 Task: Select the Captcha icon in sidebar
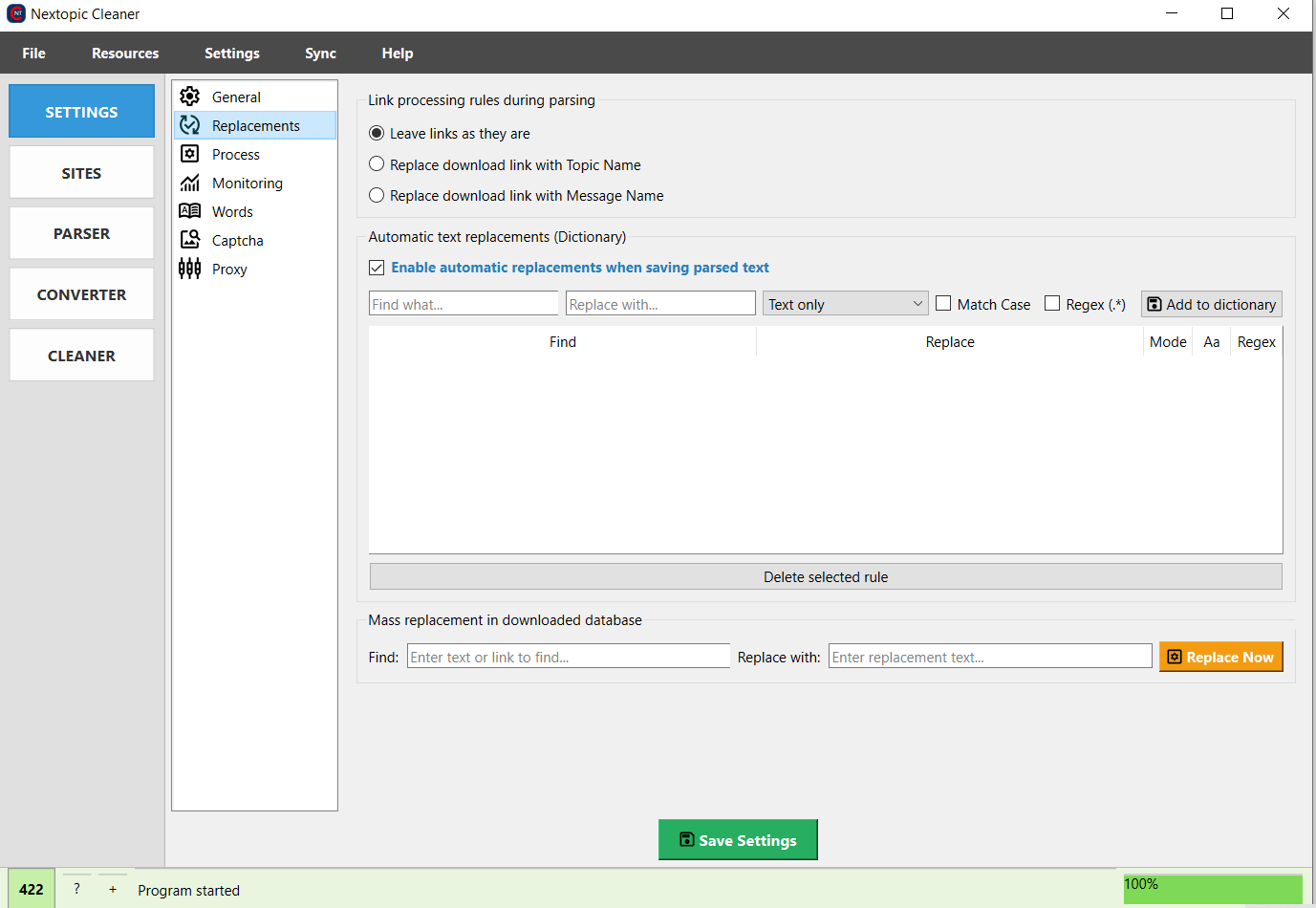pos(190,240)
